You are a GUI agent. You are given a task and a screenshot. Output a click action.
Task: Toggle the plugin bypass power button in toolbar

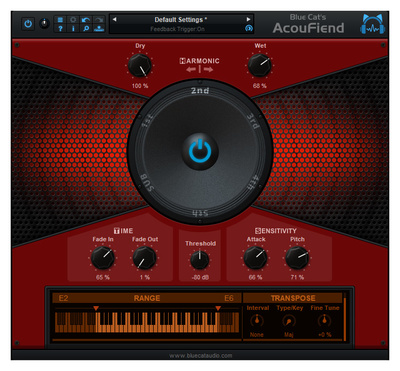pyautogui.click(x=28, y=24)
